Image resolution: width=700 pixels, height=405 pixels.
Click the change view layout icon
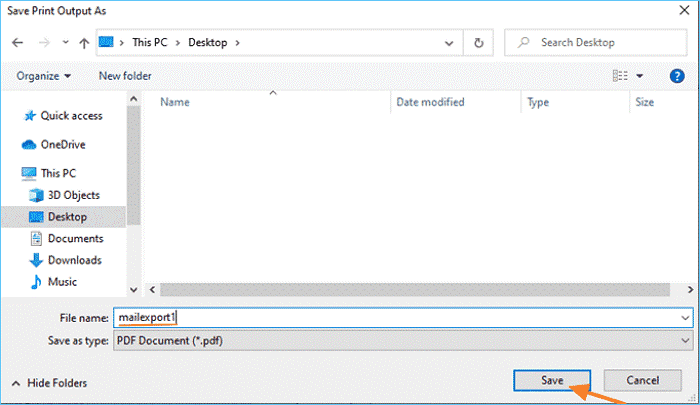pos(619,76)
